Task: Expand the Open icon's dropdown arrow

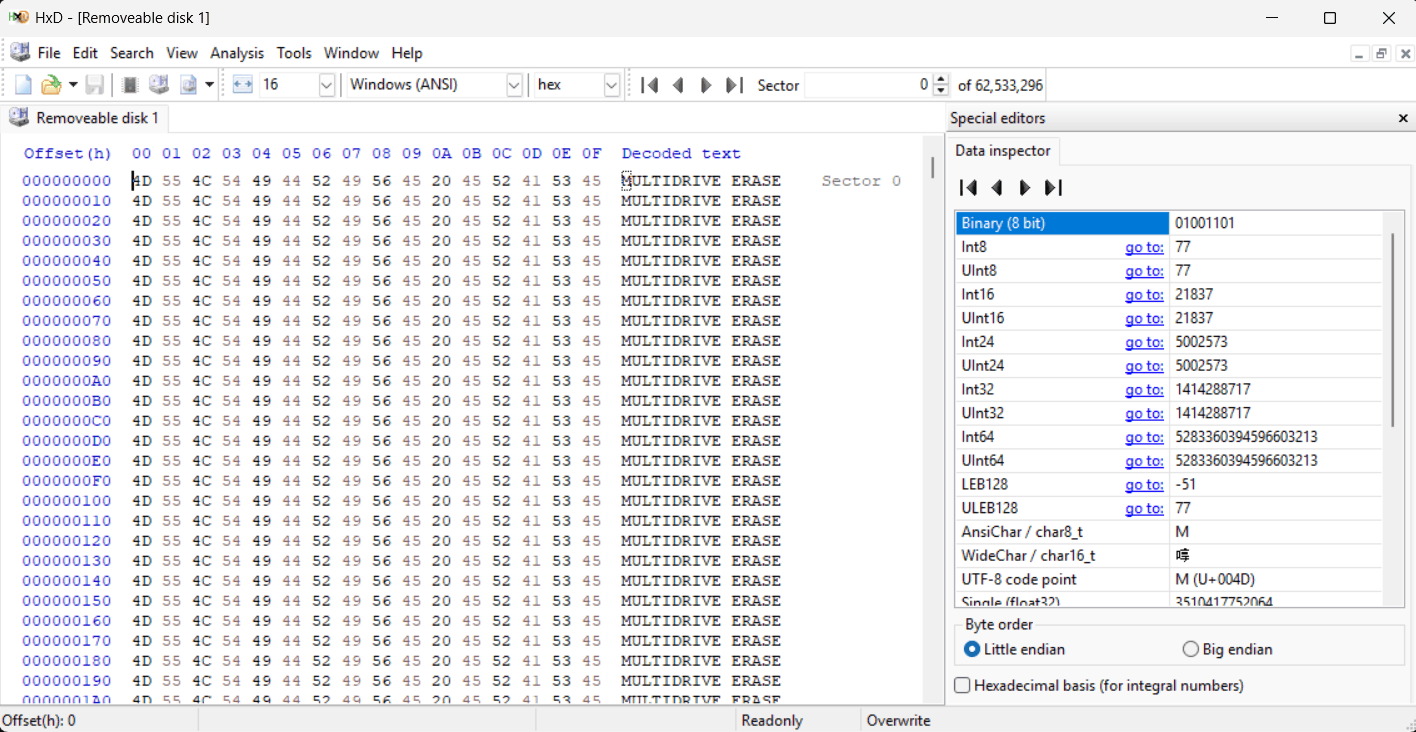Action: pos(73,85)
